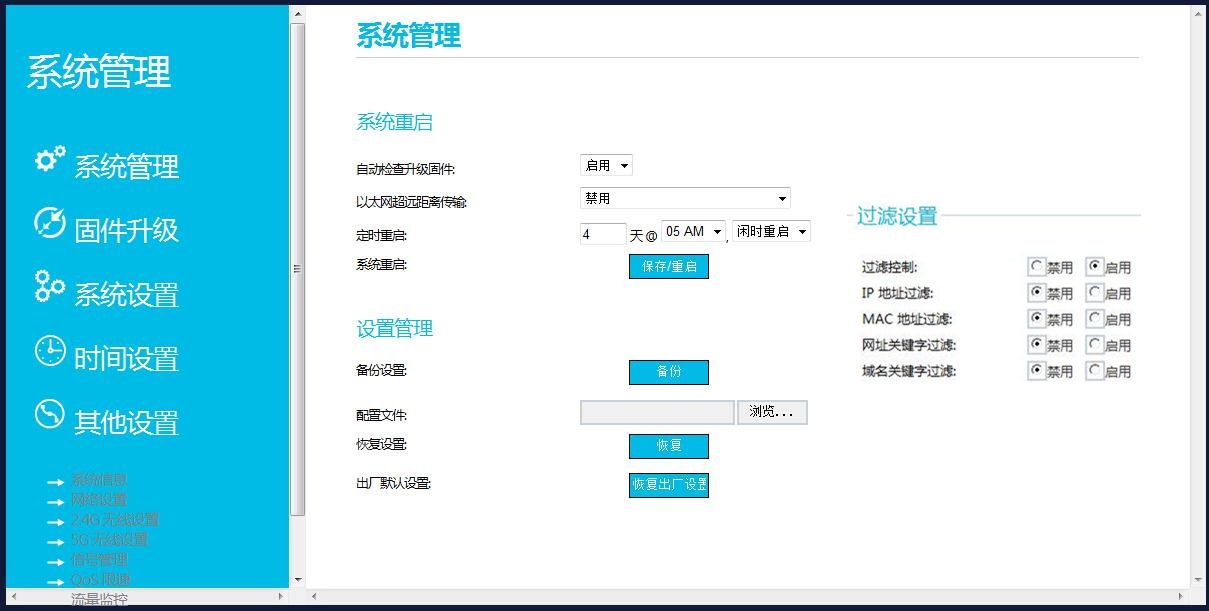Click the gears icon beside 系统管理

(x=50, y=160)
